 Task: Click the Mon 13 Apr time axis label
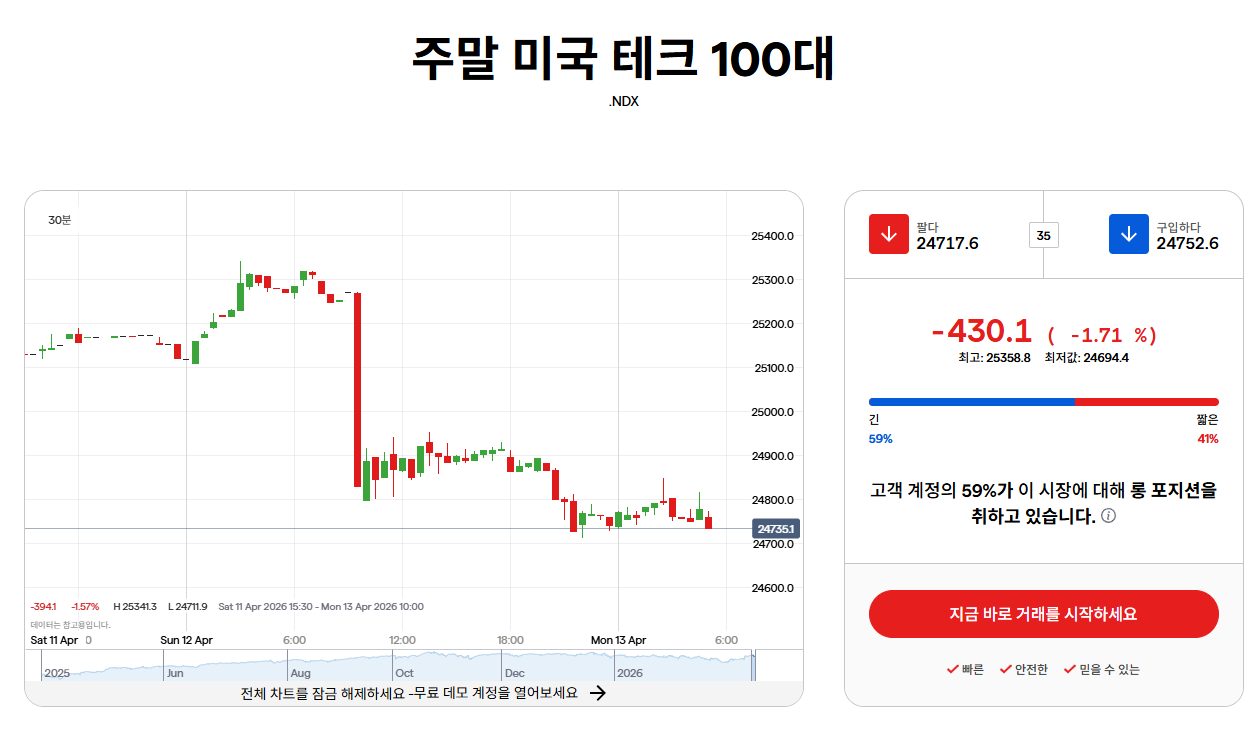point(618,640)
